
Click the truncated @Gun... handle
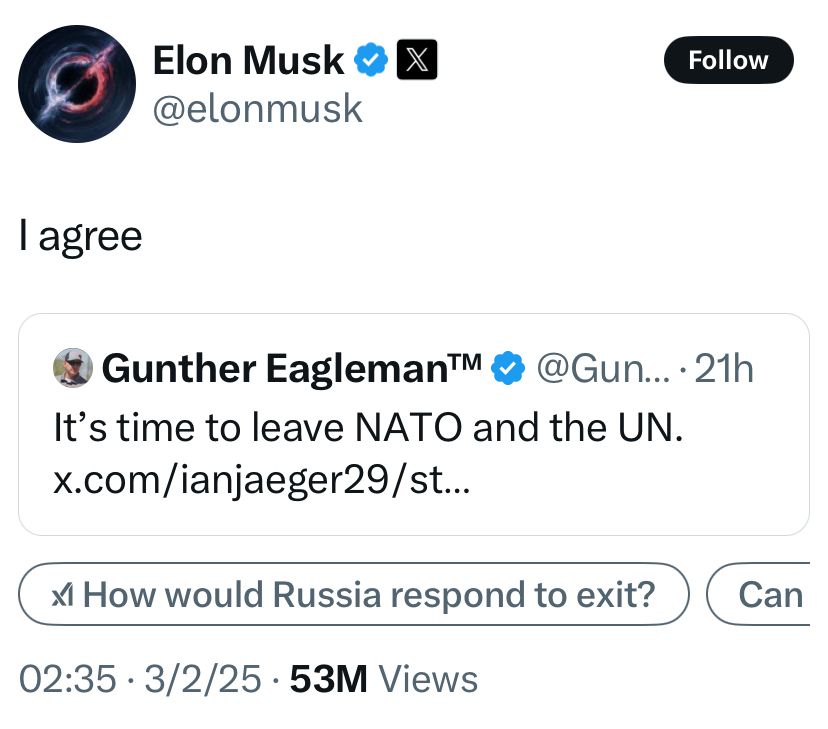(604, 368)
